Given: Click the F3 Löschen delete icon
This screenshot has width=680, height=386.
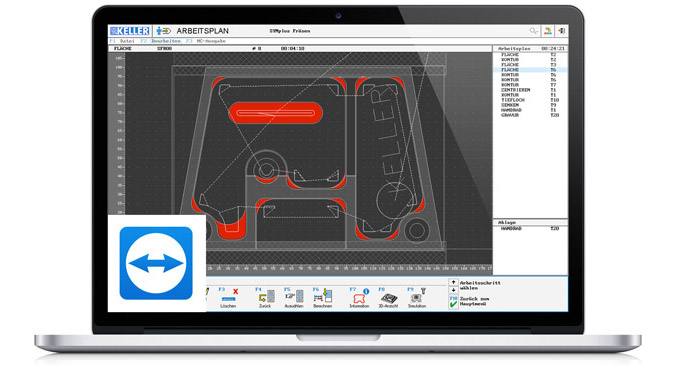Looking at the screenshot, I should [229, 297].
